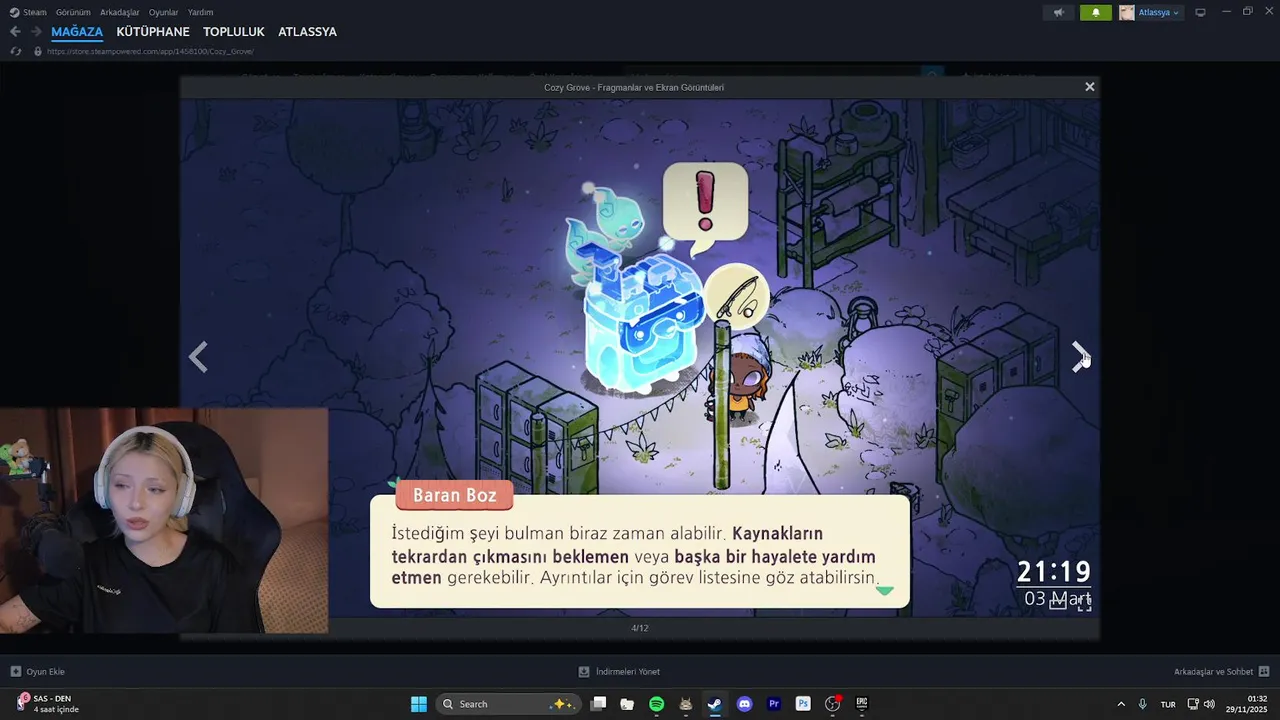Click the microphone tray icon
The width and height of the screenshot is (1280, 720).
pos(1142,704)
